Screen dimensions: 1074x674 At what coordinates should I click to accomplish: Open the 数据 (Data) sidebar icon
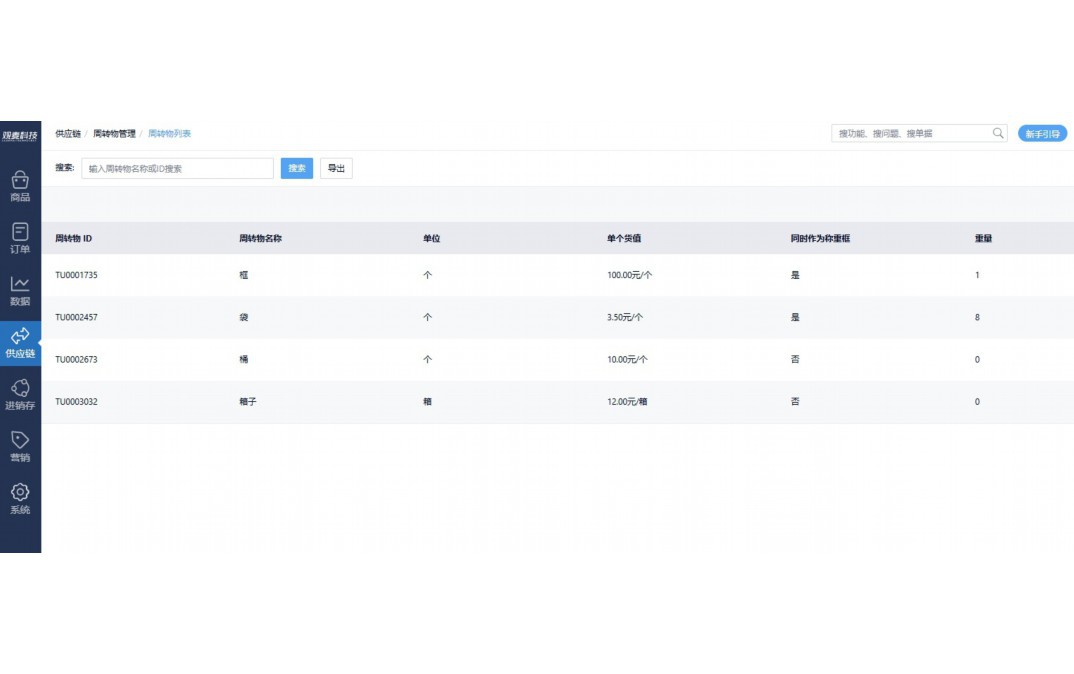pyautogui.click(x=20, y=290)
